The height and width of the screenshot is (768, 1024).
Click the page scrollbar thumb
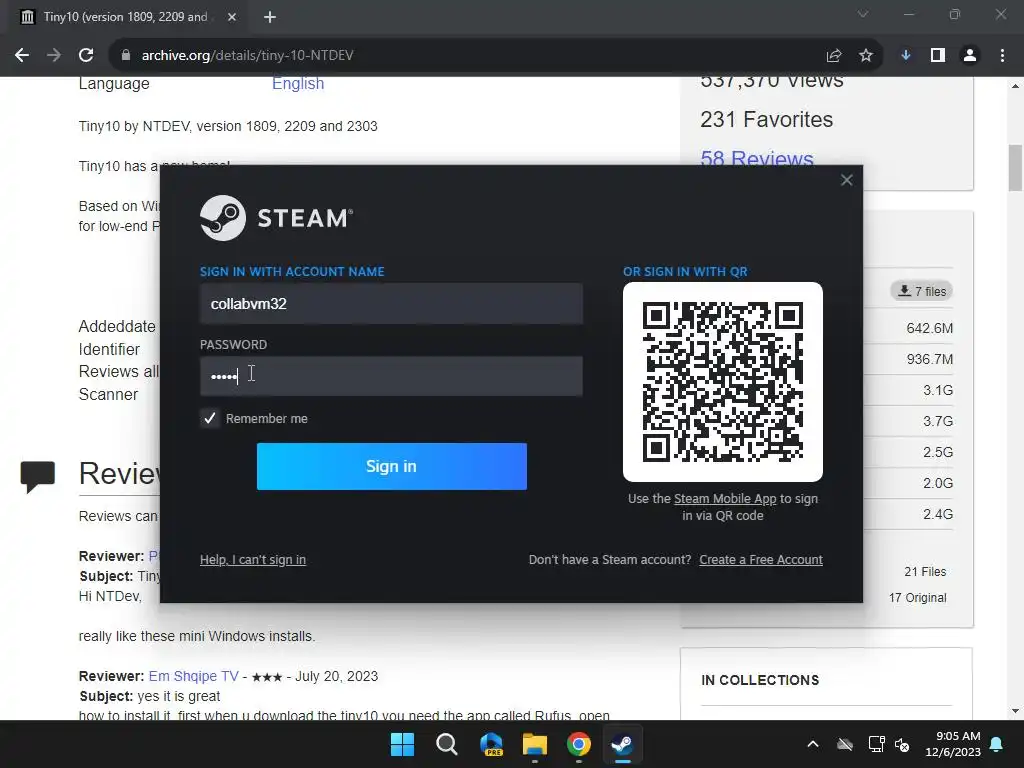point(1015,168)
